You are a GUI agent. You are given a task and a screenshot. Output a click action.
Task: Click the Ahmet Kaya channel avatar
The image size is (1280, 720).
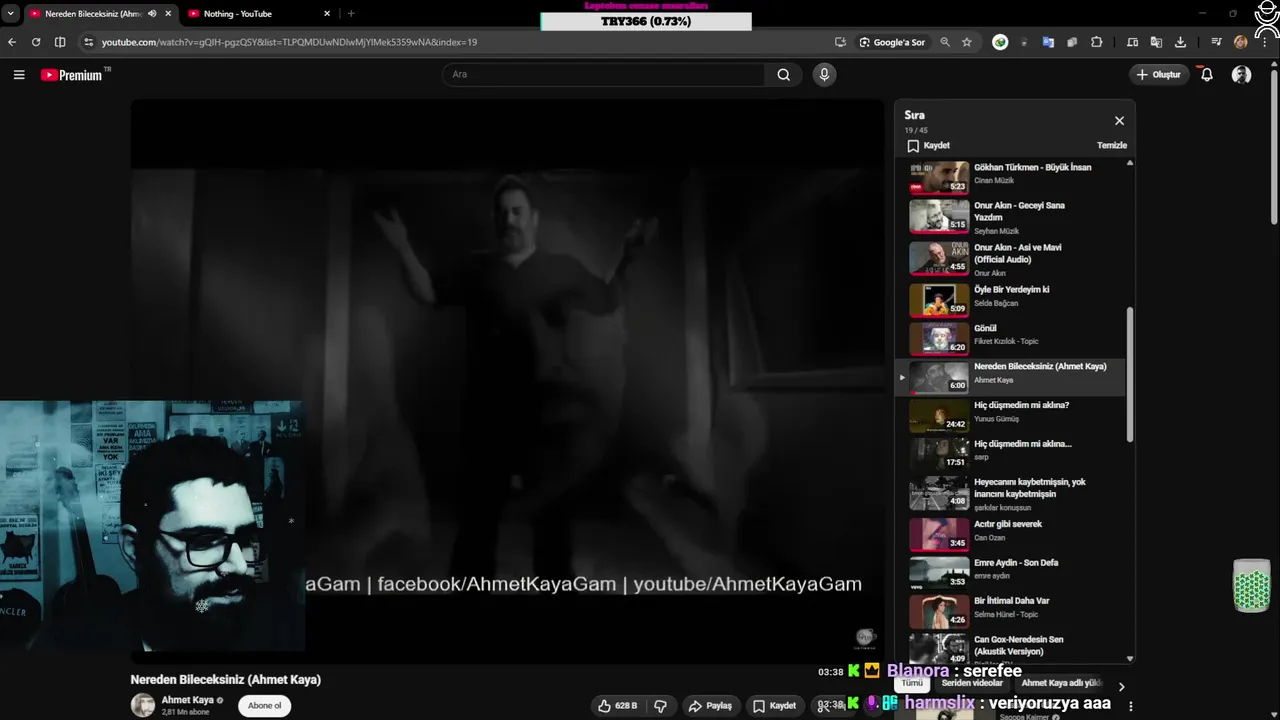click(143, 705)
